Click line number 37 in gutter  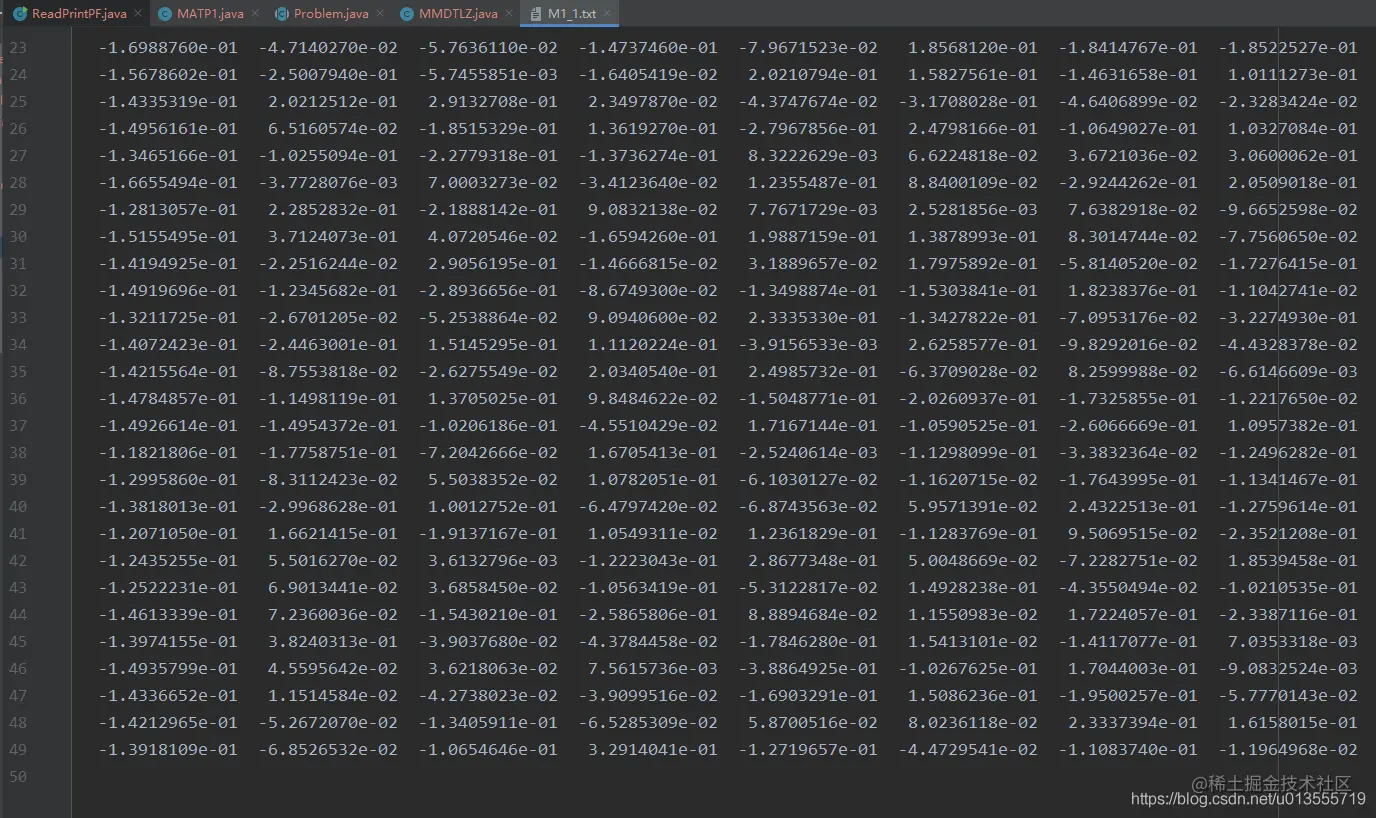click(18, 426)
